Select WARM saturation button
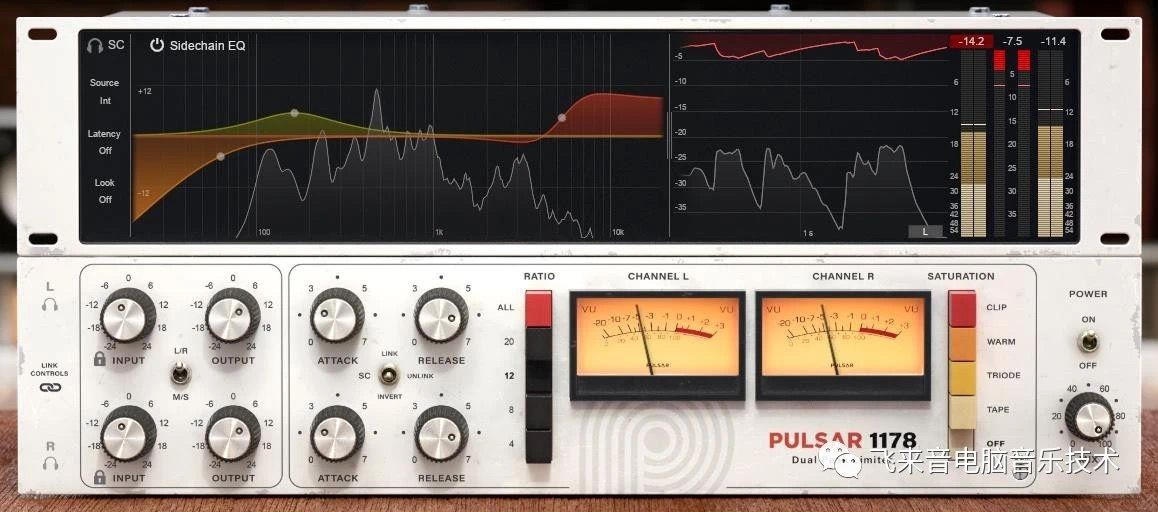The height and width of the screenshot is (512, 1158). 962,344
